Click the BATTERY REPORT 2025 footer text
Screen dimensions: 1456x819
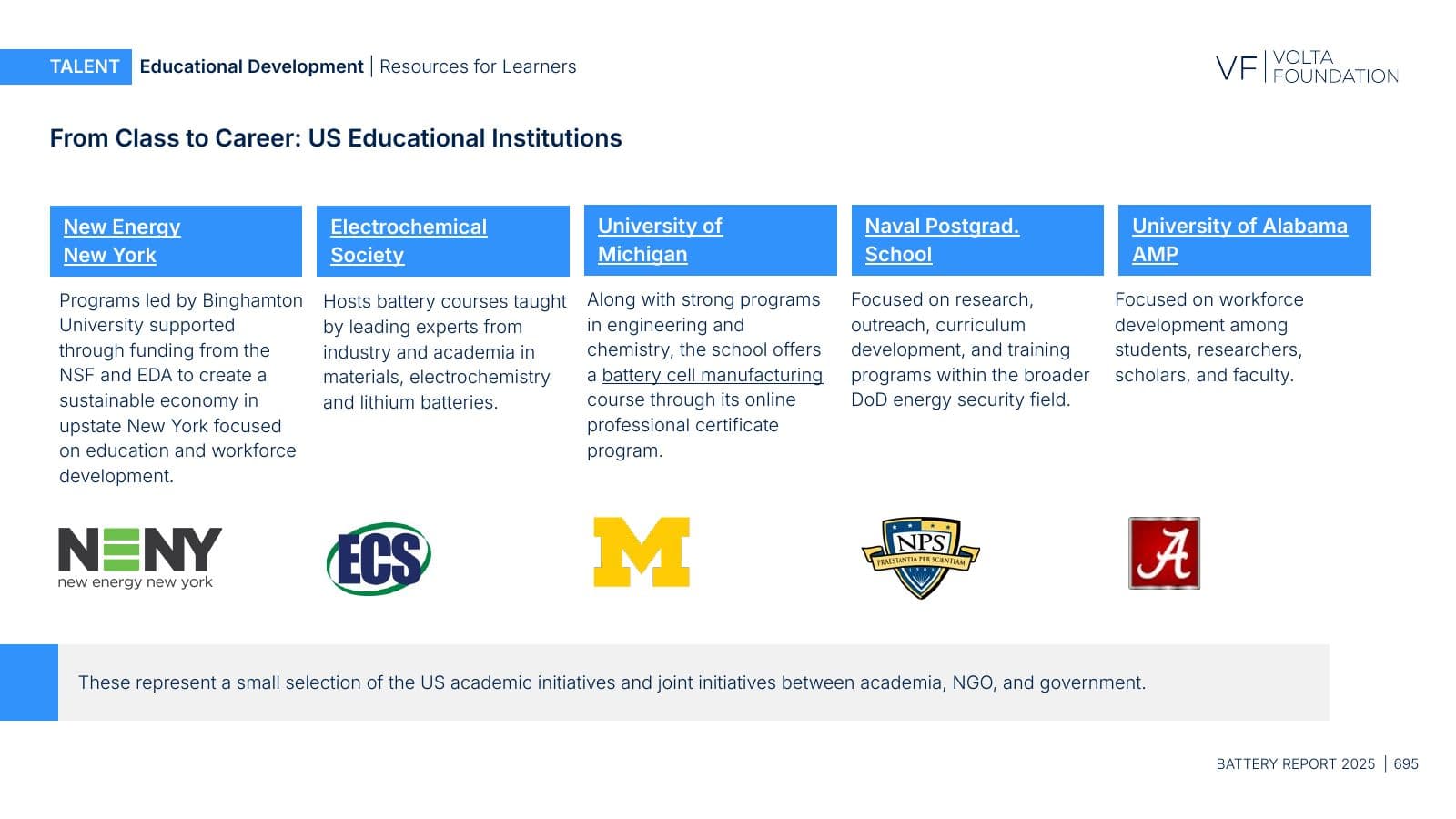[1295, 764]
